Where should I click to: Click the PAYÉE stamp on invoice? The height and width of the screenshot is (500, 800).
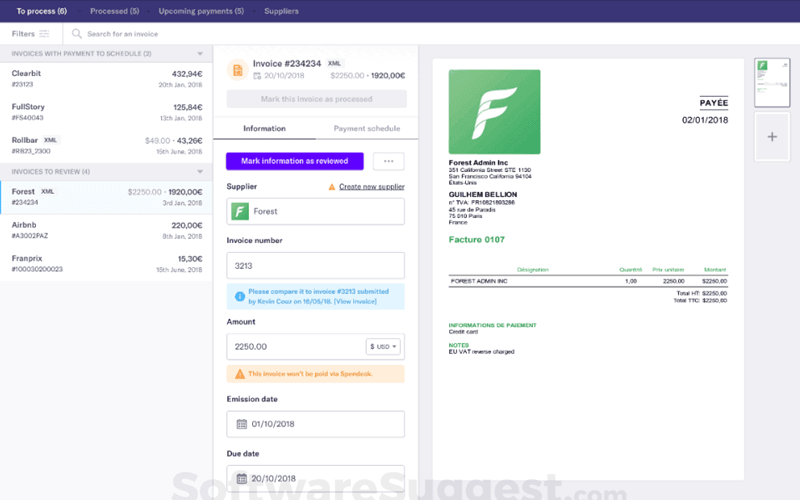pyautogui.click(x=713, y=103)
